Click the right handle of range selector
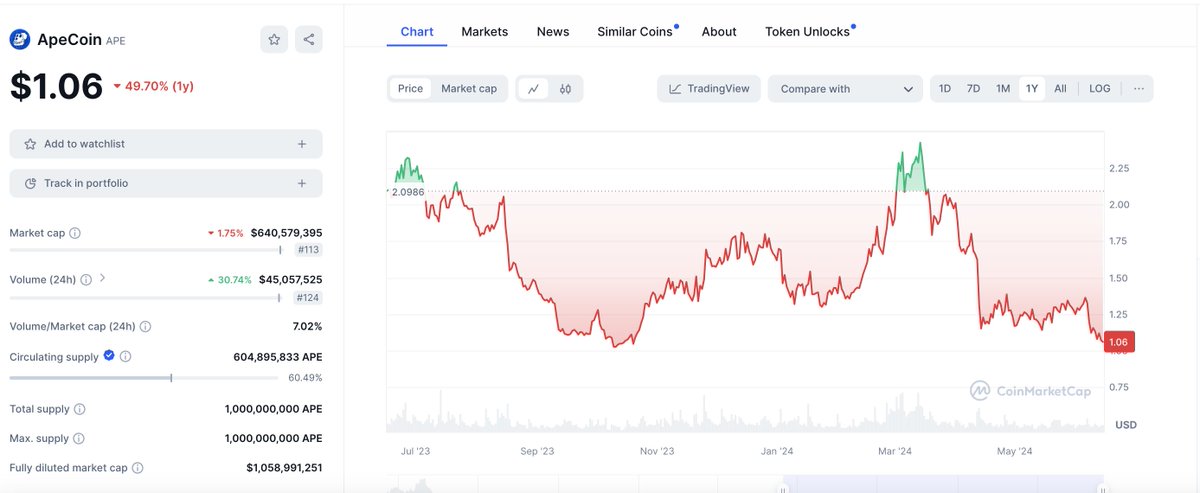Viewport: 1200px width, 493px height. coord(1102,489)
